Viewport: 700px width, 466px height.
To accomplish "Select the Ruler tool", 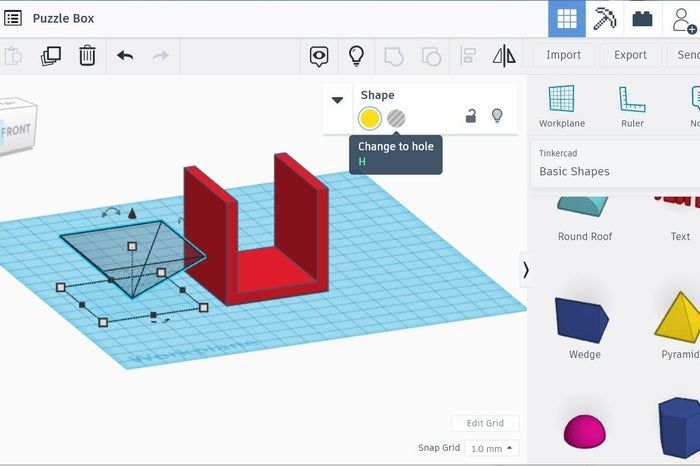I will pos(631,106).
